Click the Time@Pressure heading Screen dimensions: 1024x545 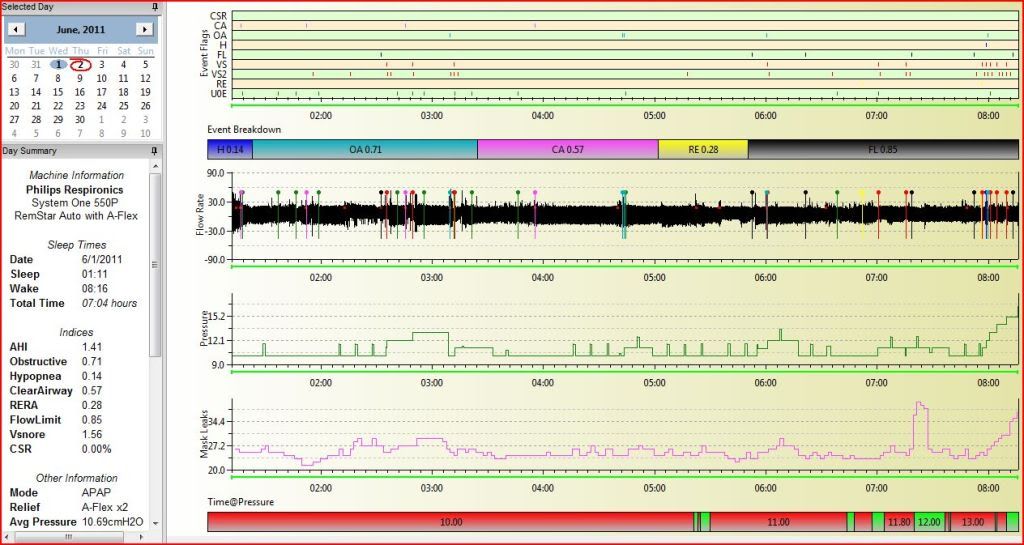click(240, 502)
